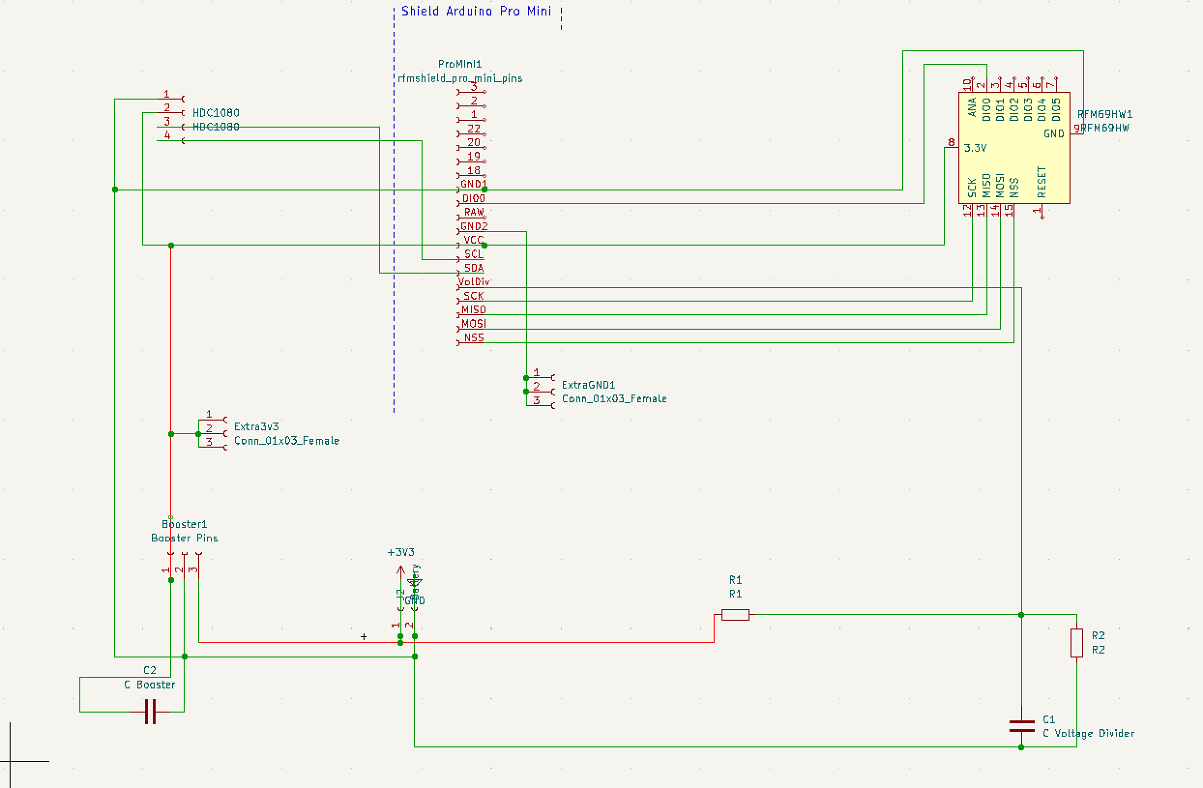Screen dimensions: 1203x788
Task: Click the 3.3V pin label inside RFM69HW
Action: click(975, 148)
